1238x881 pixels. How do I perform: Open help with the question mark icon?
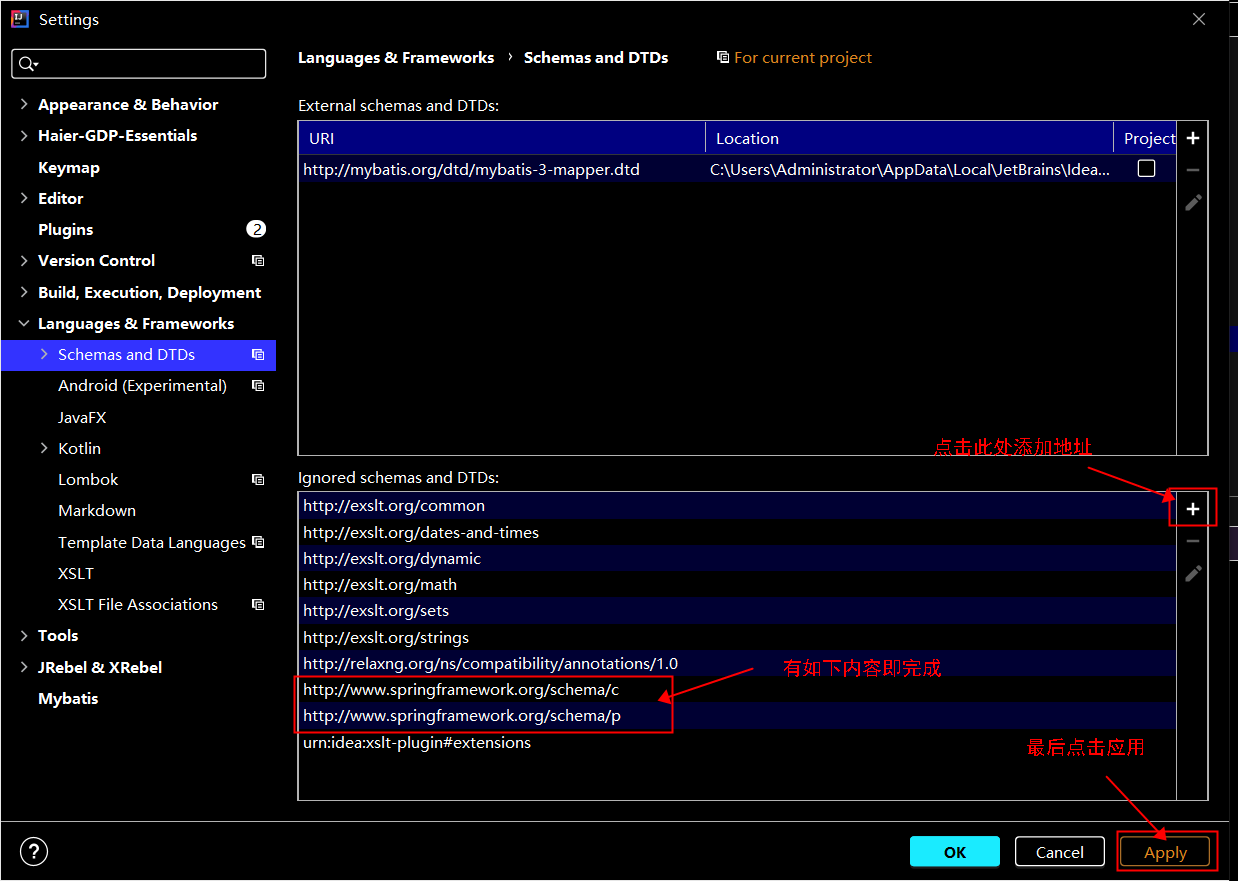pos(34,851)
